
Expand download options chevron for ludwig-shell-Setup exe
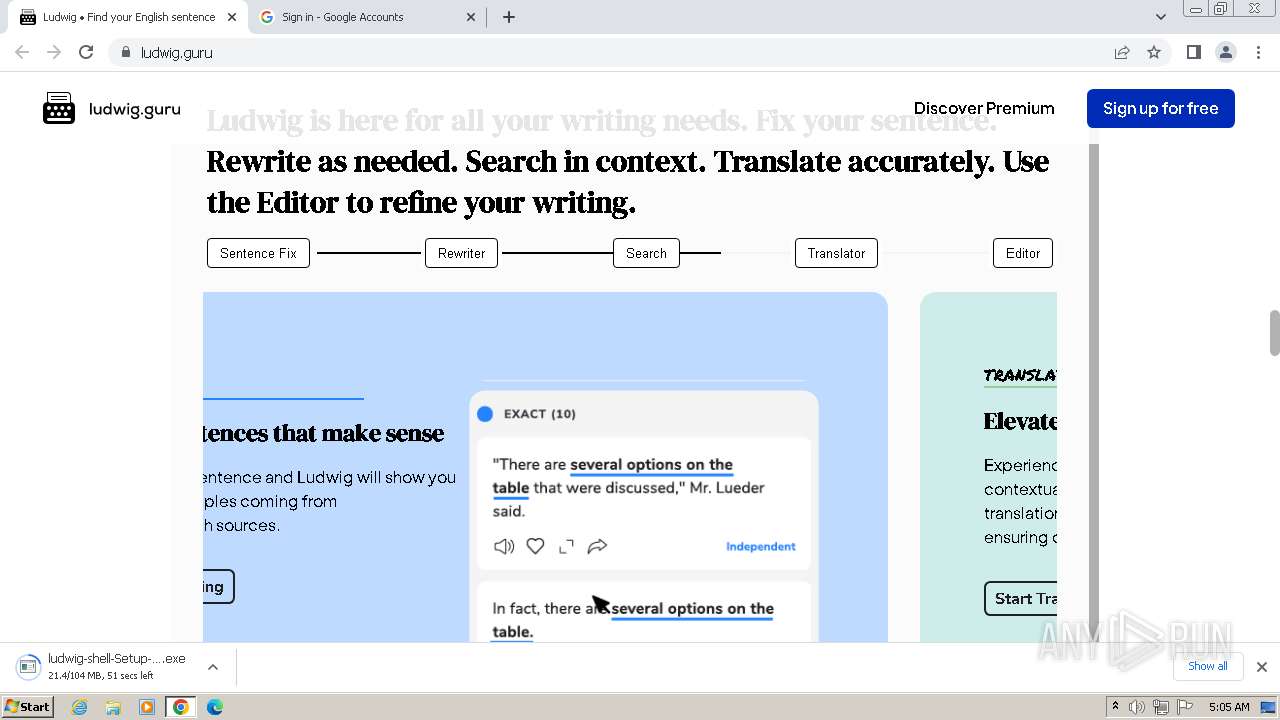212,667
